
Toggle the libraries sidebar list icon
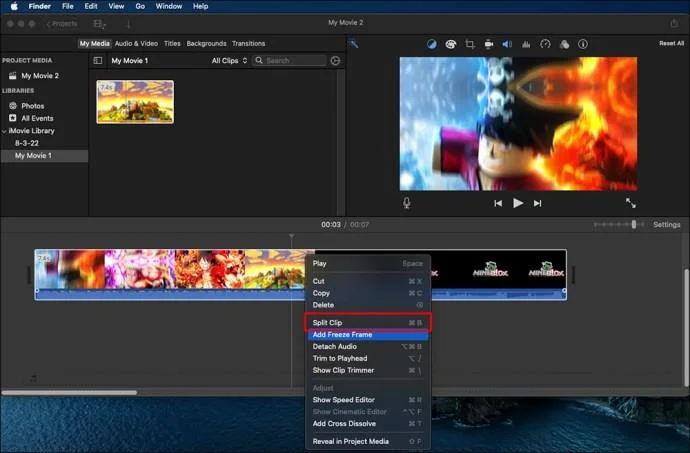(x=98, y=60)
